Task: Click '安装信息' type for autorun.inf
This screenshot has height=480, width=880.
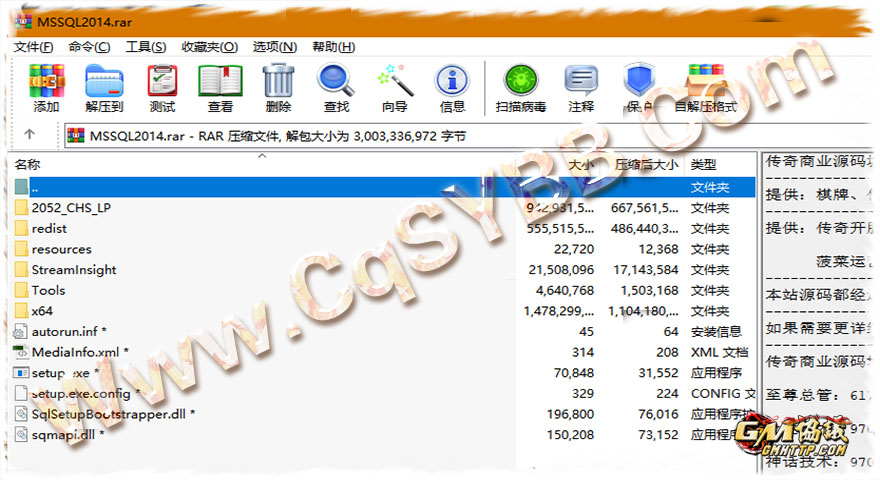Action: (x=716, y=332)
